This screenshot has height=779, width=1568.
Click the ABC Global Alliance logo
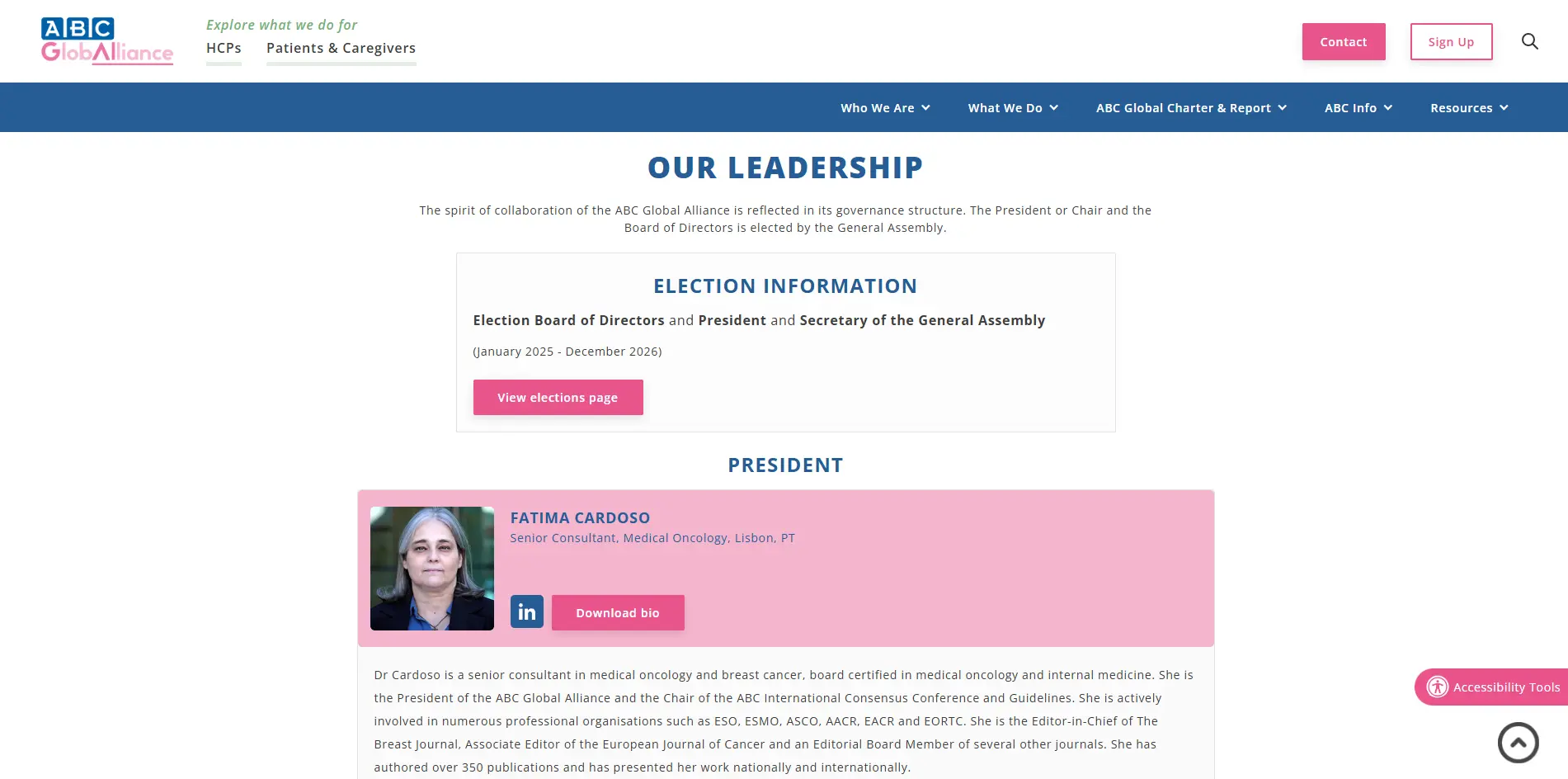pos(107,41)
